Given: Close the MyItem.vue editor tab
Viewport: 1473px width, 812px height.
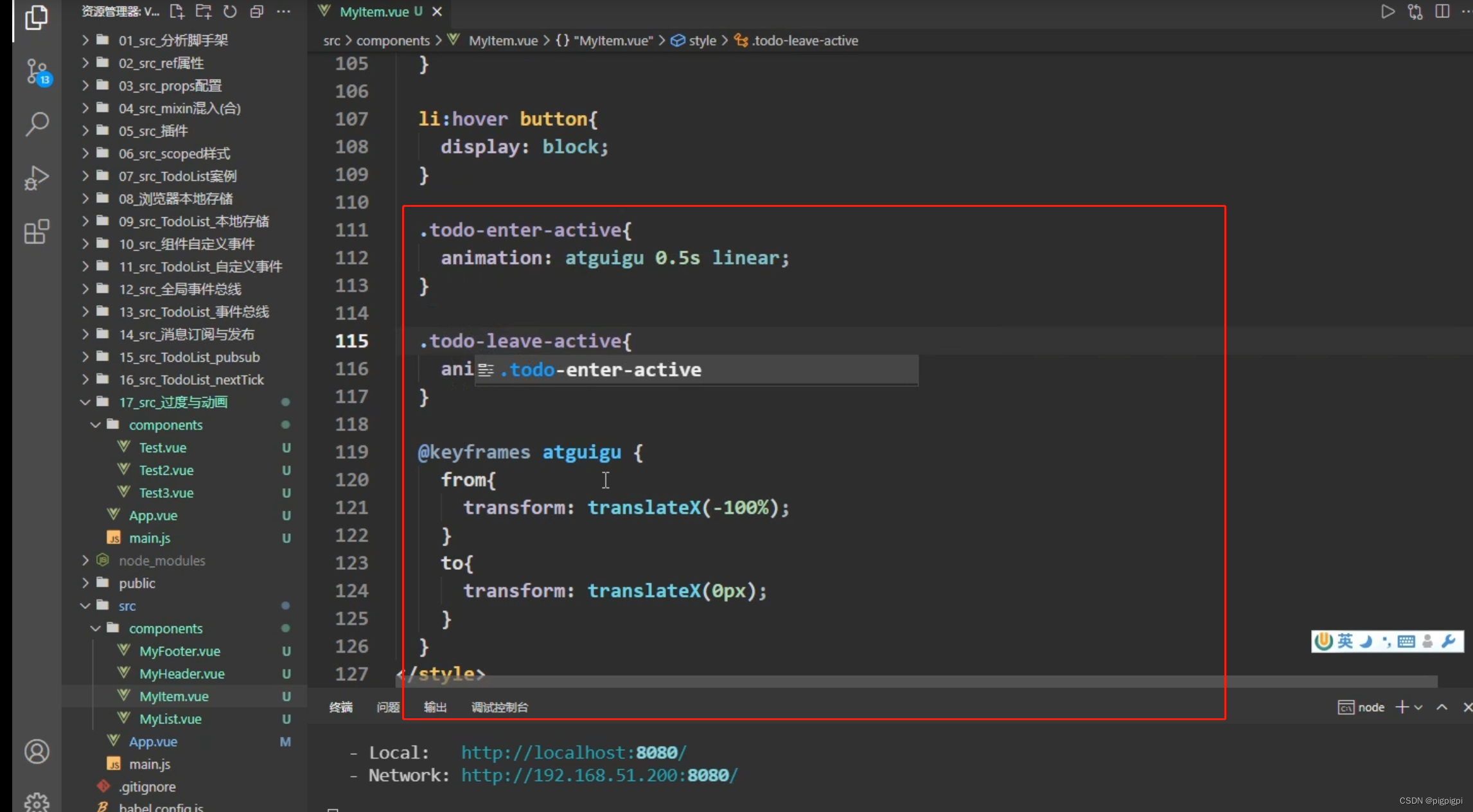Looking at the screenshot, I should pyautogui.click(x=437, y=12).
